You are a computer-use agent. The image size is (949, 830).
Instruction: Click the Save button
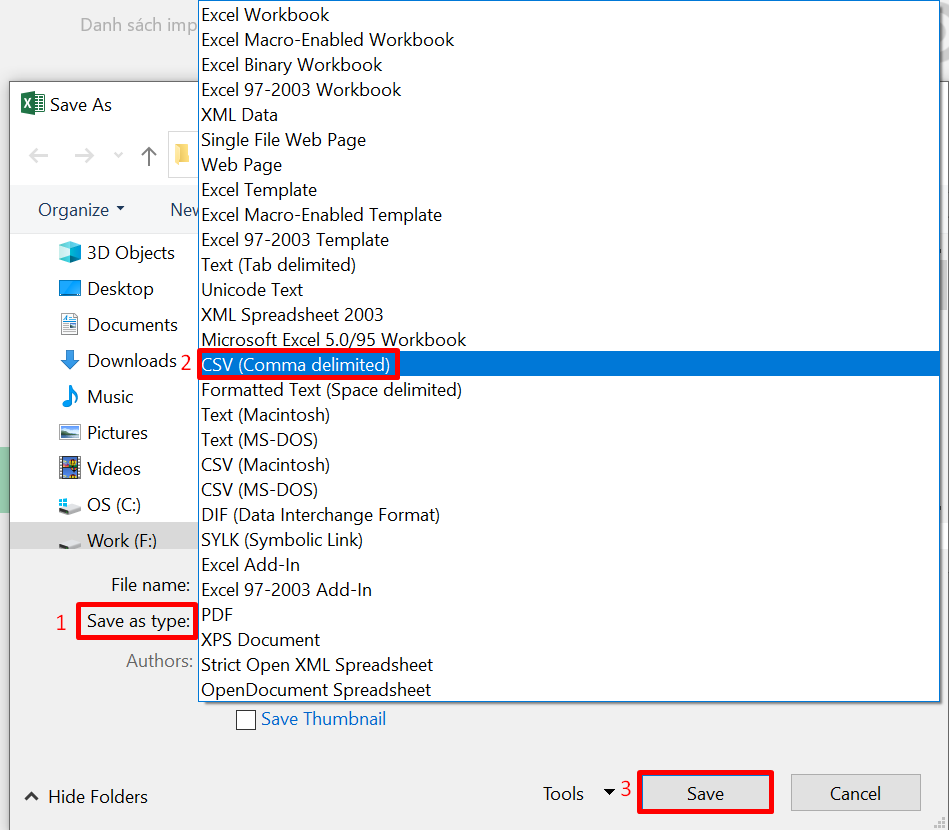(x=704, y=792)
